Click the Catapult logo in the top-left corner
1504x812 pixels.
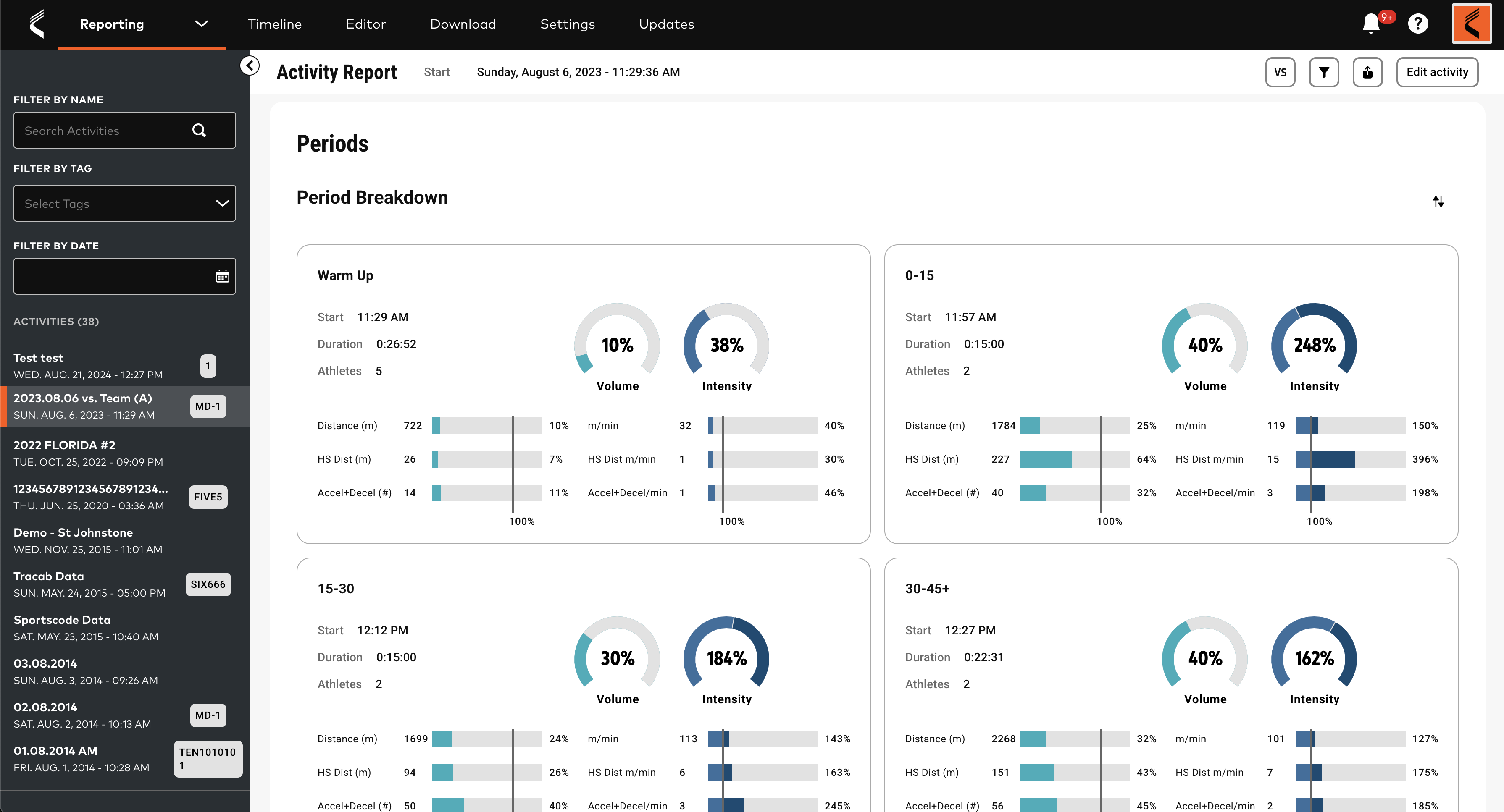click(x=37, y=24)
